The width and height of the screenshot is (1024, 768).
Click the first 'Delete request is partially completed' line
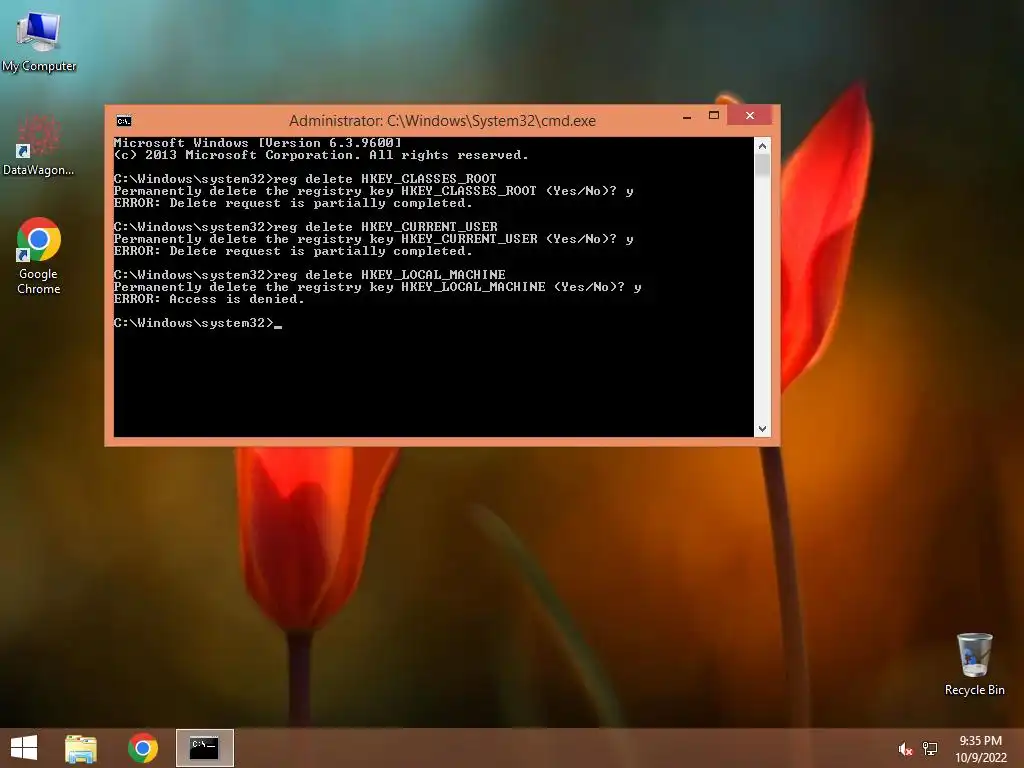(293, 203)
